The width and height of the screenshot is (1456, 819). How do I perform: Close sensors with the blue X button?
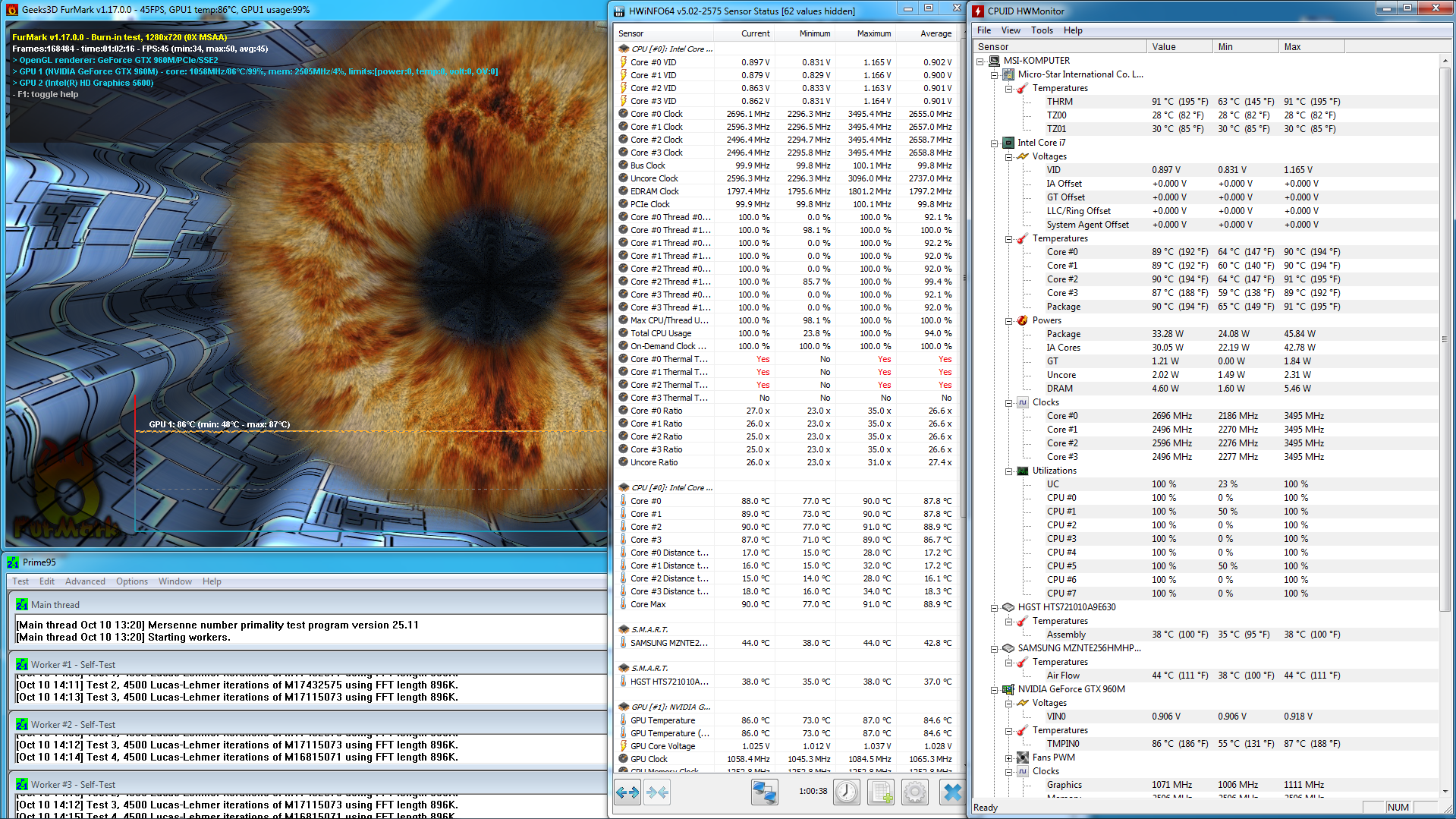(x=951, y=792)
